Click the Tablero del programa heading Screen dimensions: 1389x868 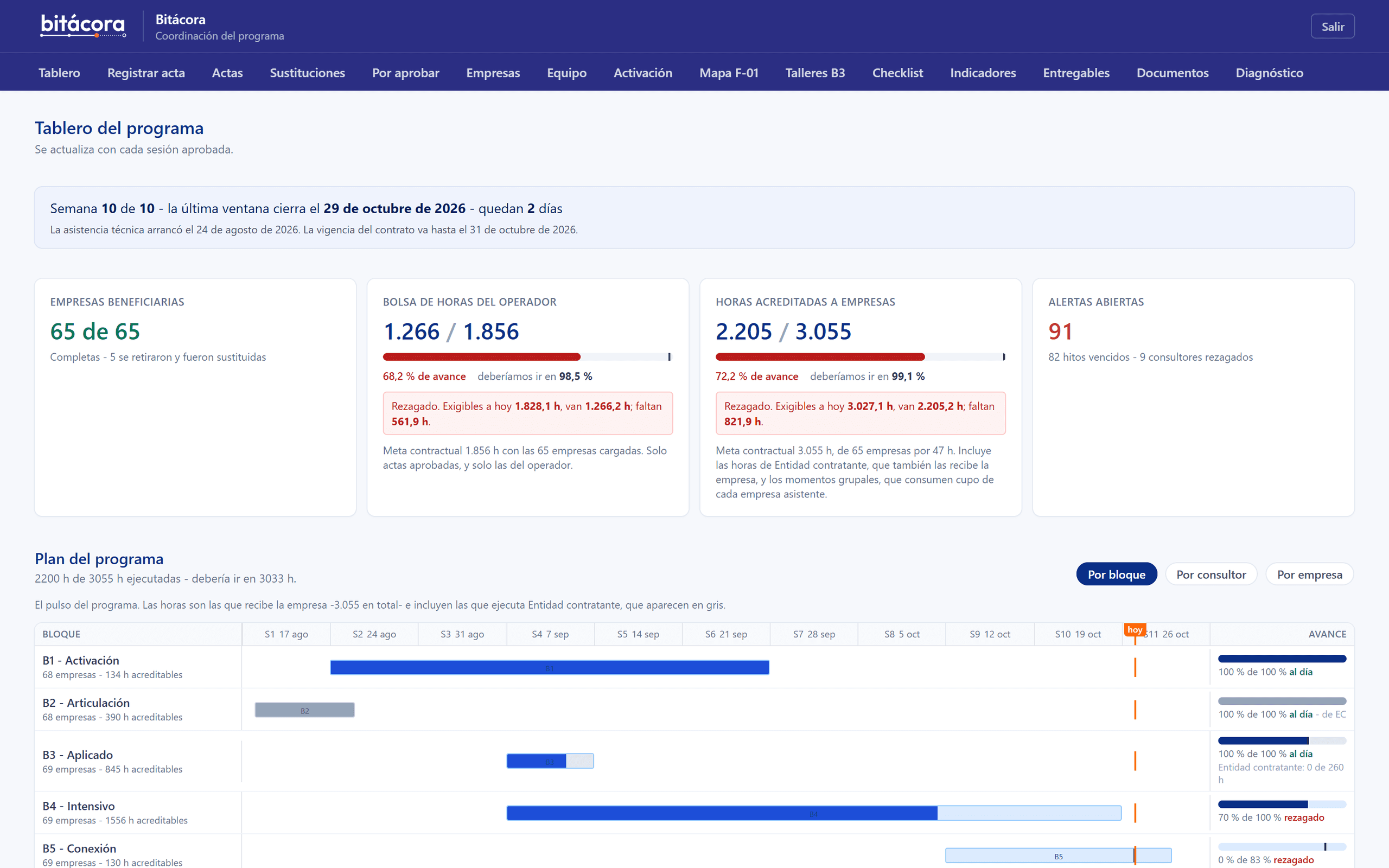(119, 128)
